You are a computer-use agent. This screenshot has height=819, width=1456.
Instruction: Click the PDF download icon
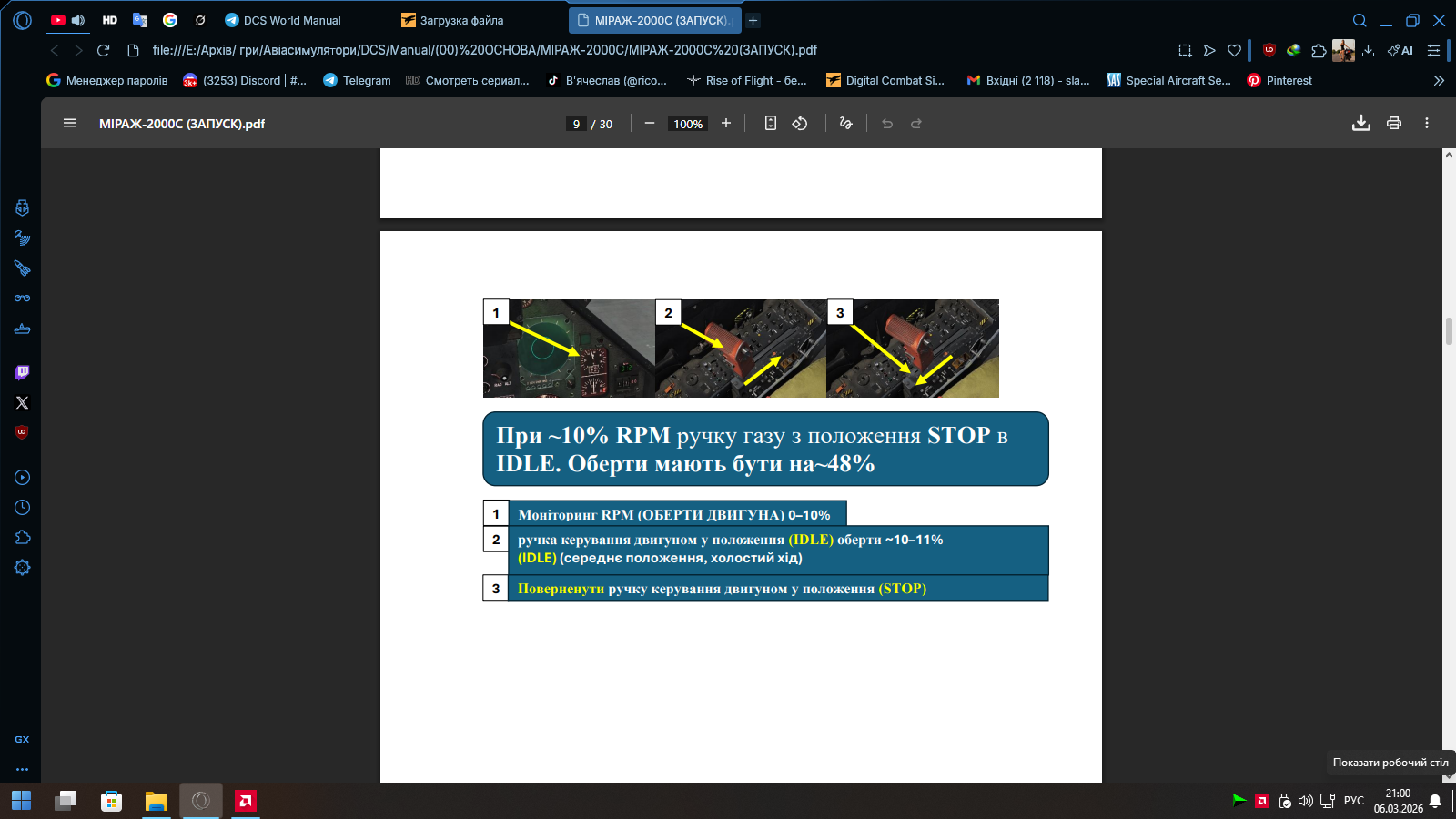1360,124
